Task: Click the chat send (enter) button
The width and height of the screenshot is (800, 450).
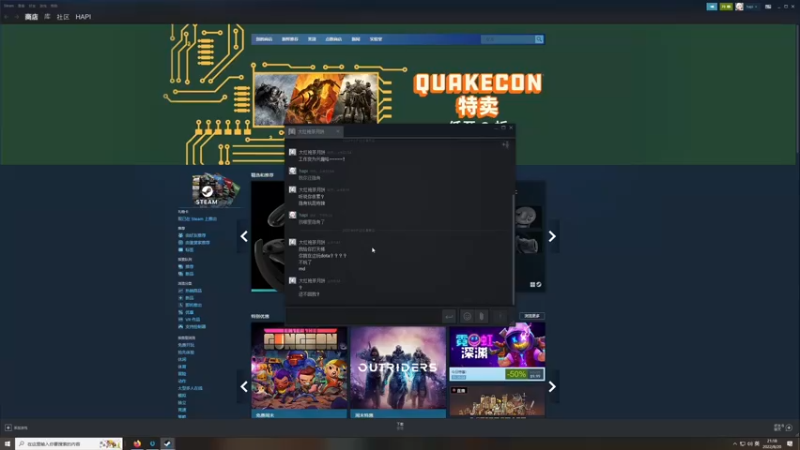Action: [448, 317]
